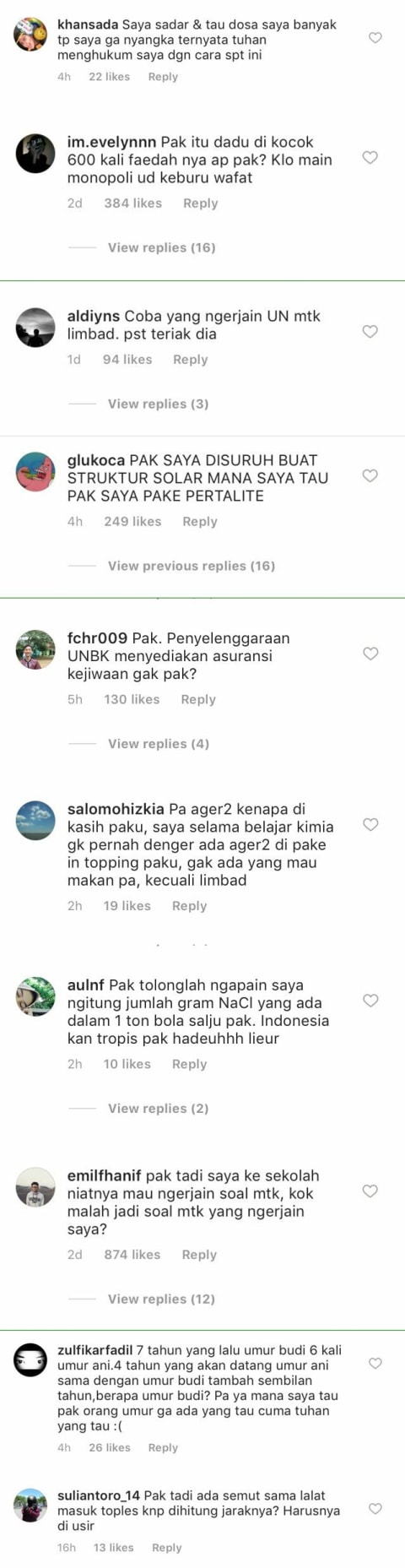Viewport: 405px width, 1568px height.
Task: Like aulnf's comment about NaCl
Action: tap(370, 1001)
